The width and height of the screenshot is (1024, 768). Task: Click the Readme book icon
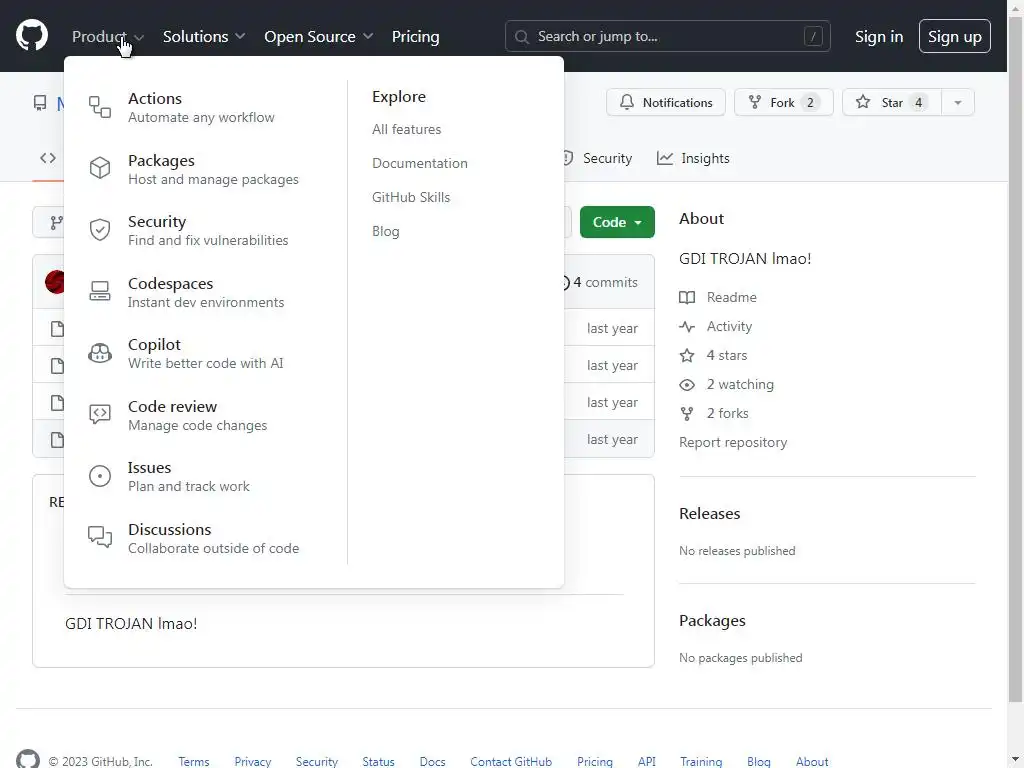click(x=687, y=297)
